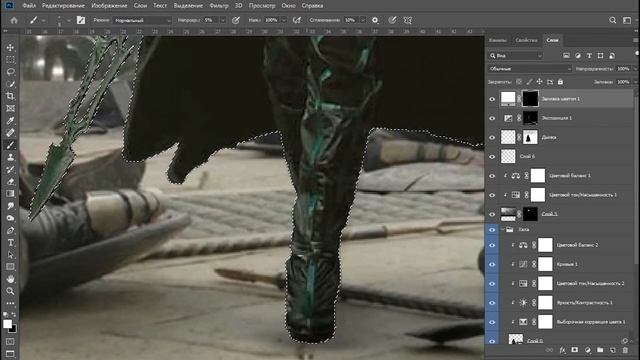Hide the Кривые 1 layer

coord(492,264)
